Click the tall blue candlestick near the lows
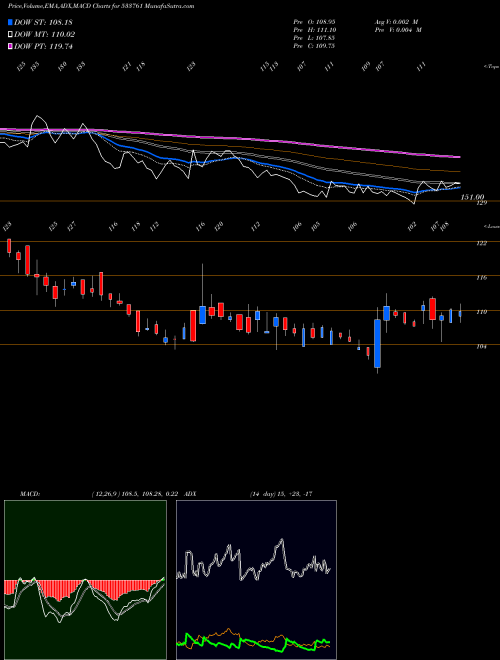 pyautogui.click(x=378, y=343)
